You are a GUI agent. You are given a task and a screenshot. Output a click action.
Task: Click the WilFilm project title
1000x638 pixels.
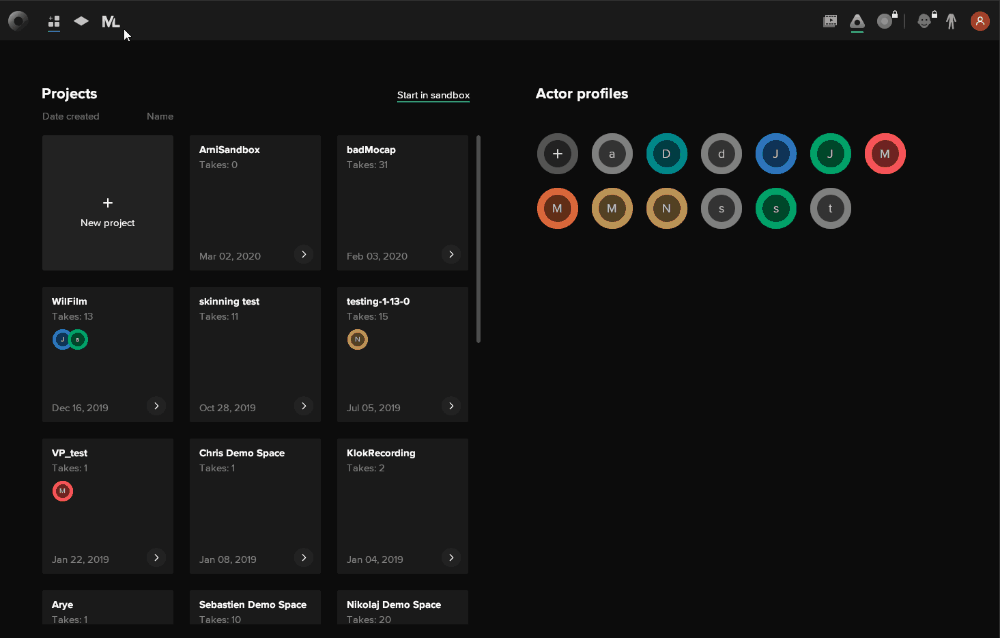click(x=70, y=301)
